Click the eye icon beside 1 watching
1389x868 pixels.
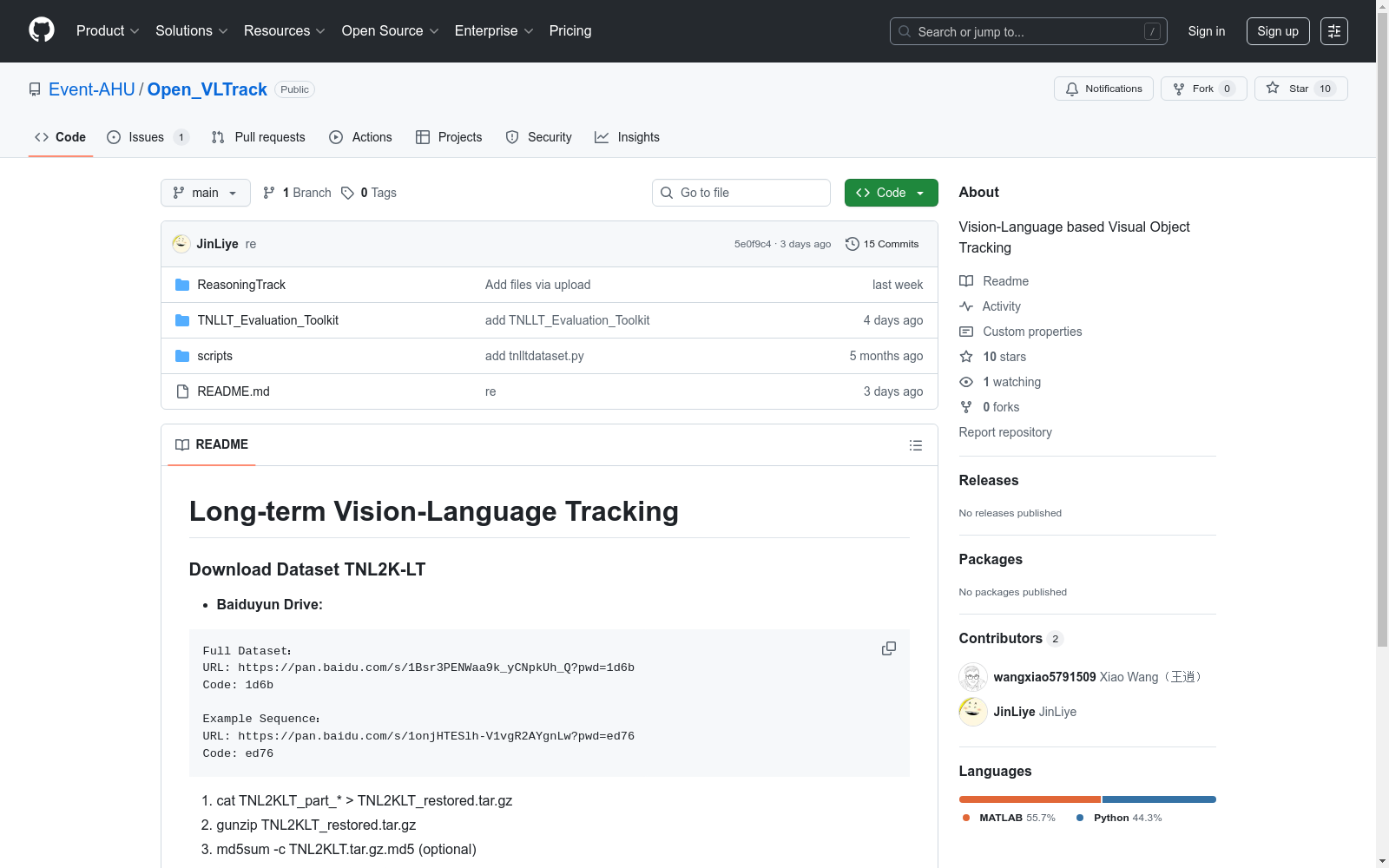[966, 382]
